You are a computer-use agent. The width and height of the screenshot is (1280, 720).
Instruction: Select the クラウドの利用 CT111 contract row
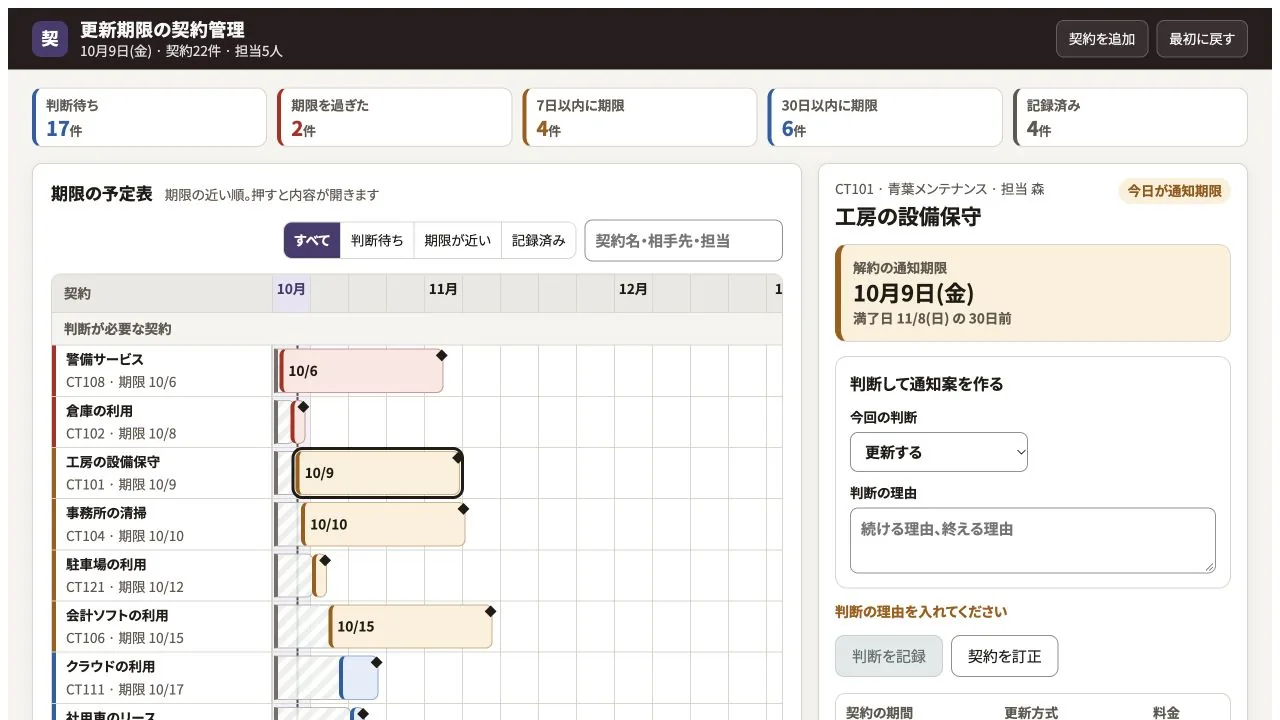[162, 677]
